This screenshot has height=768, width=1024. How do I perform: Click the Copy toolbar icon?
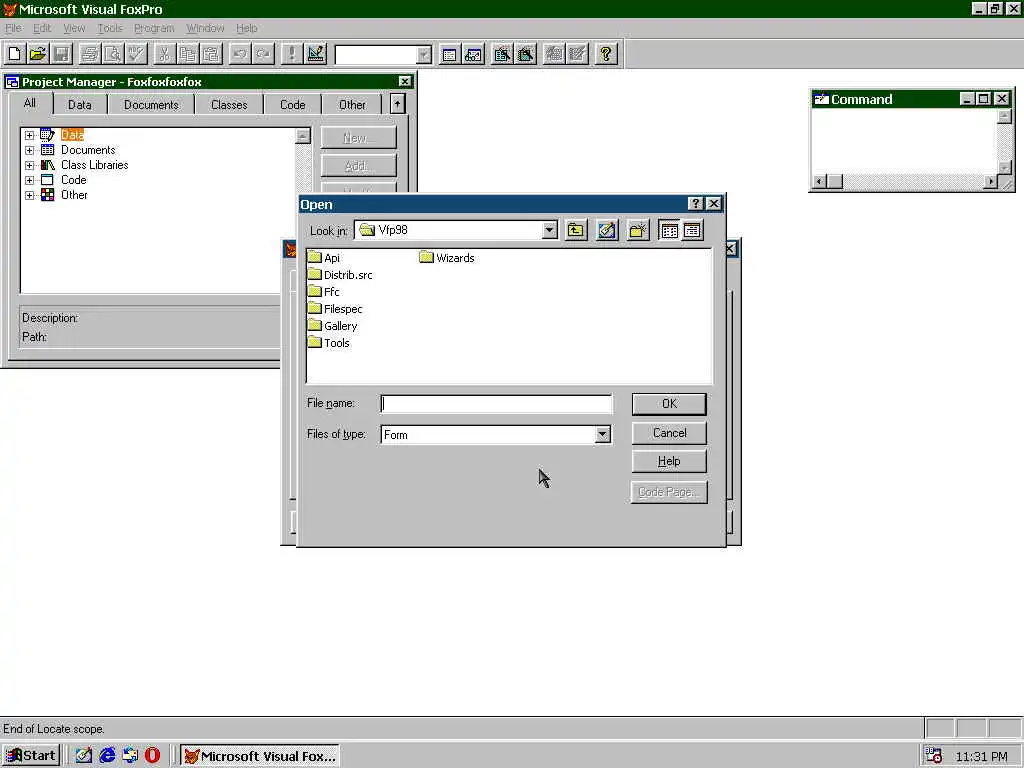(187, 54)
